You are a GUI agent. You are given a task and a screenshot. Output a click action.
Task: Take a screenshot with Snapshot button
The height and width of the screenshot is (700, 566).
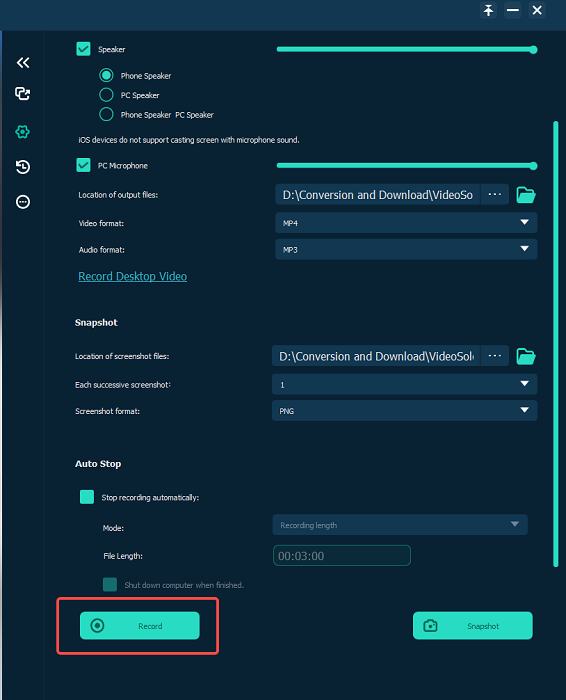point(473,625)
